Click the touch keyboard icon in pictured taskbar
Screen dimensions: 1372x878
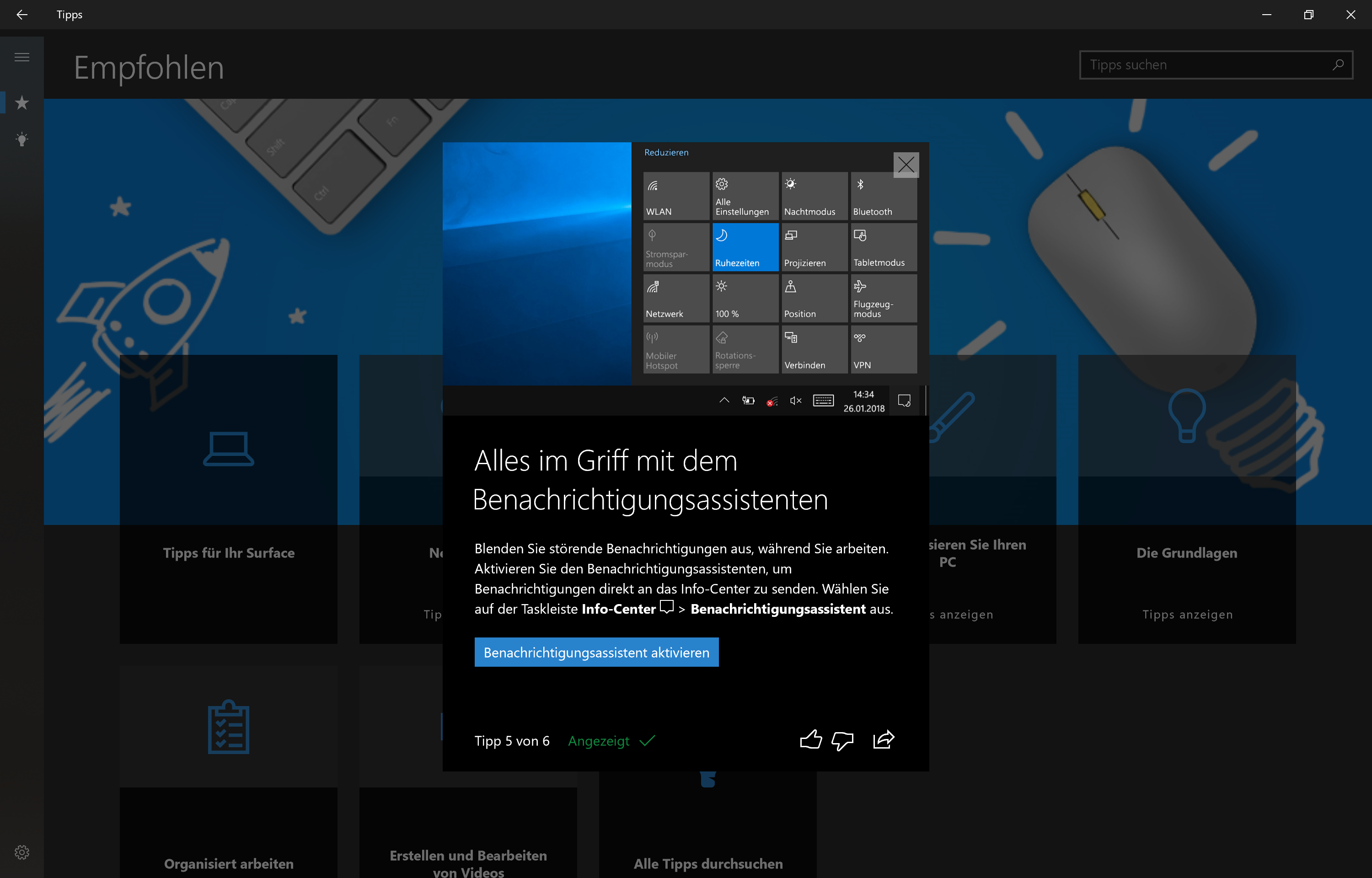coord(823,401)
